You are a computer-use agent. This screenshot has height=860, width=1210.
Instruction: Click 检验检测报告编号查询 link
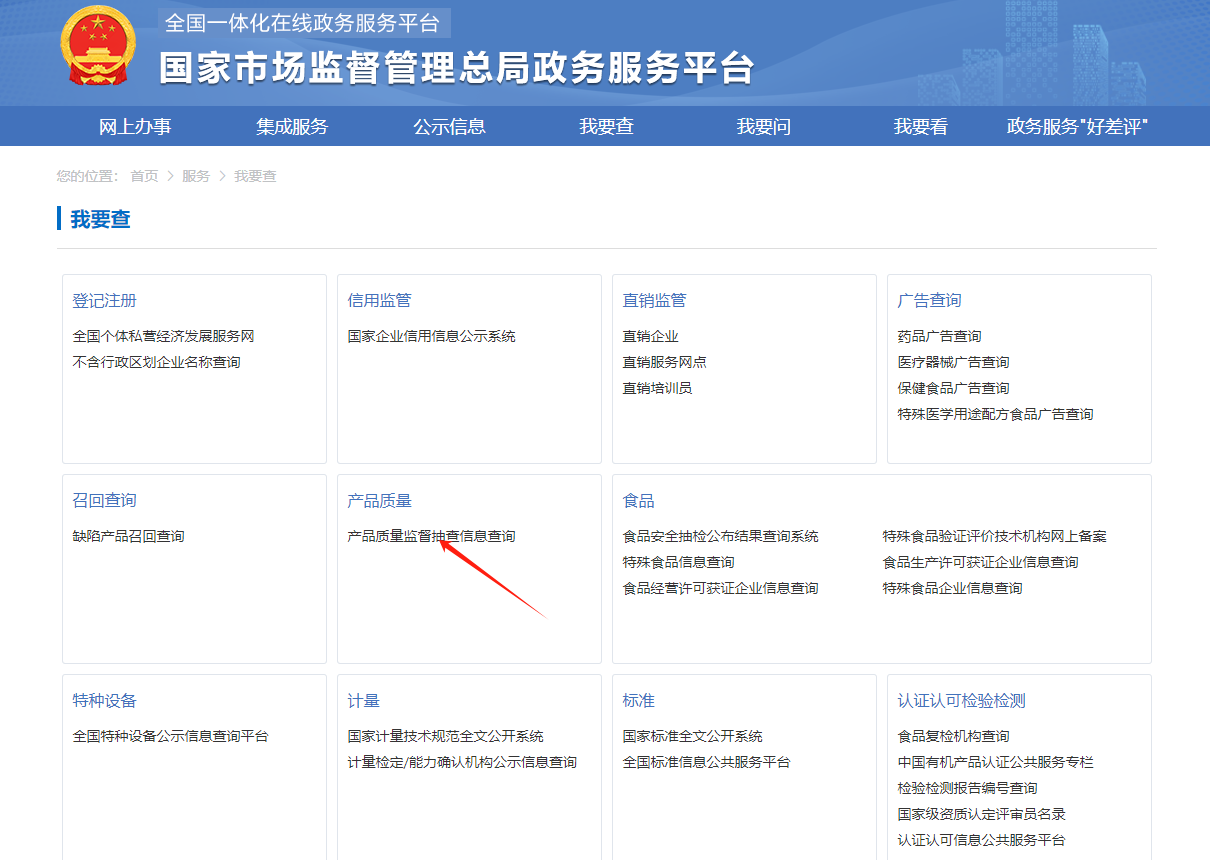(x=967, y=788)
